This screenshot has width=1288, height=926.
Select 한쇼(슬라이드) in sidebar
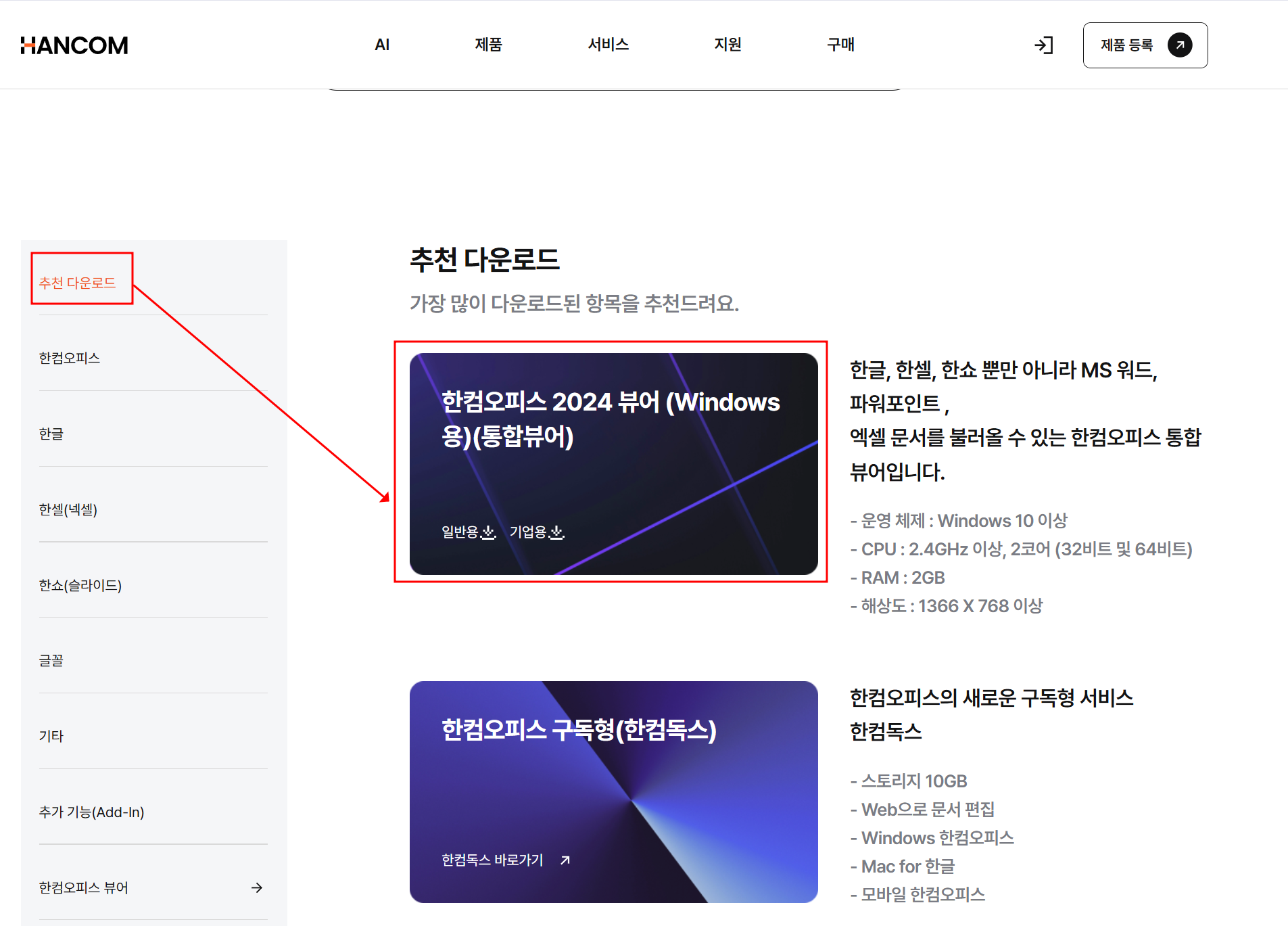pyautogui.click(x=80, y=585)
